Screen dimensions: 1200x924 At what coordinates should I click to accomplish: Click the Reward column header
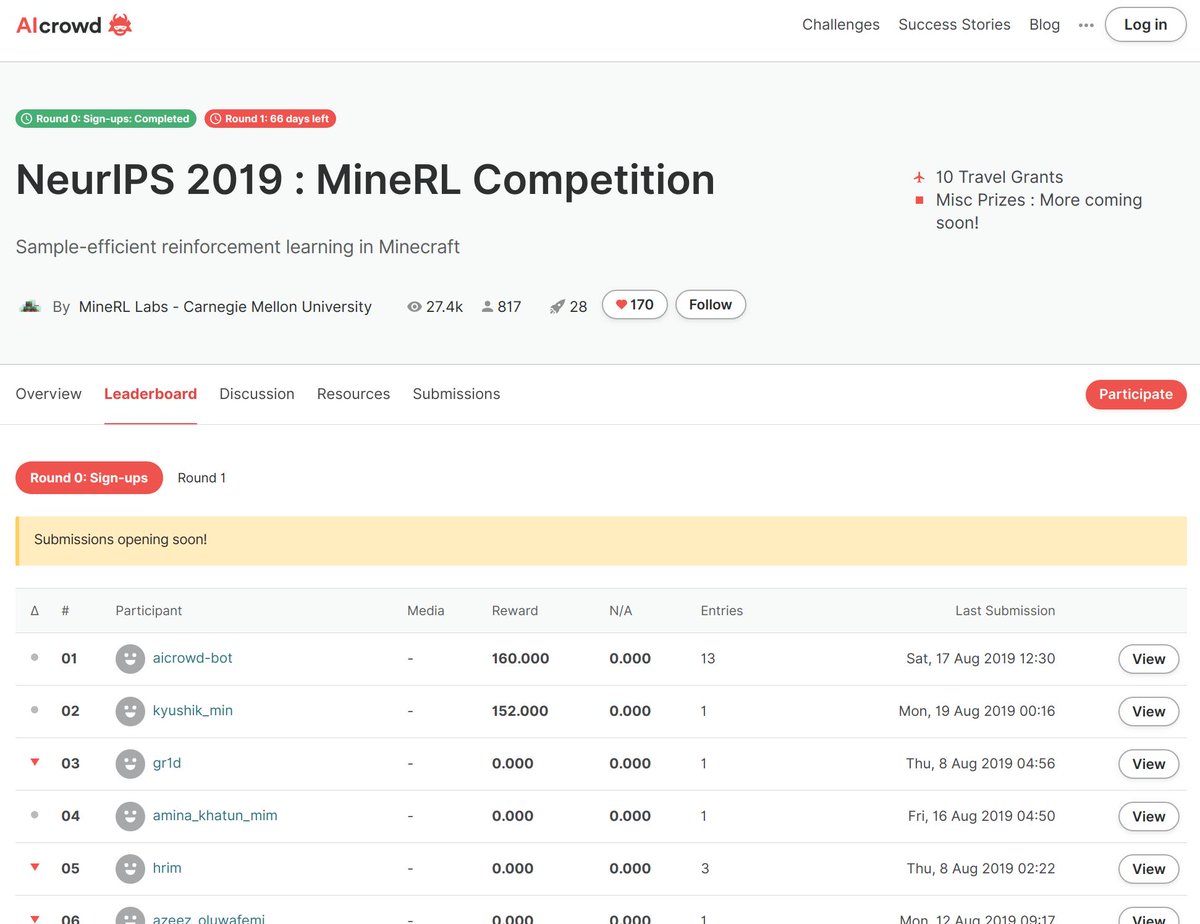pyautogui.click(x=515, y=610)
